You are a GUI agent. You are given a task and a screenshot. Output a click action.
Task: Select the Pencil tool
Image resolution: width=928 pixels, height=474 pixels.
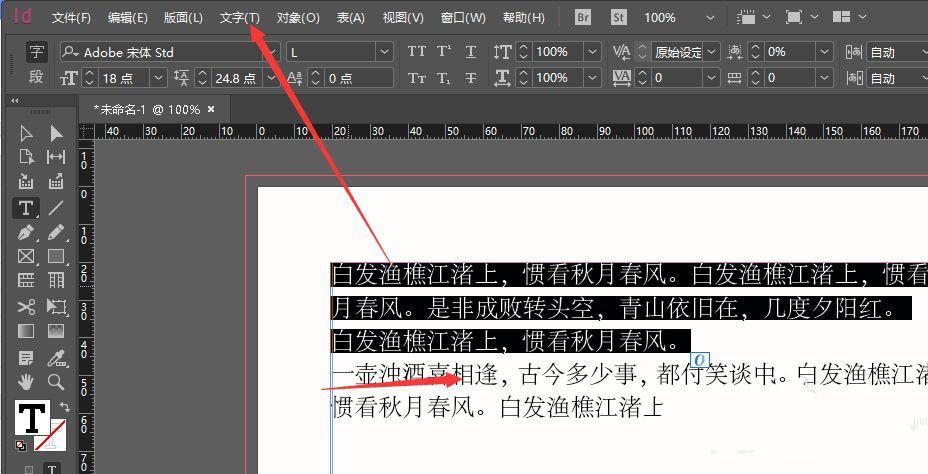click(56, 233)
